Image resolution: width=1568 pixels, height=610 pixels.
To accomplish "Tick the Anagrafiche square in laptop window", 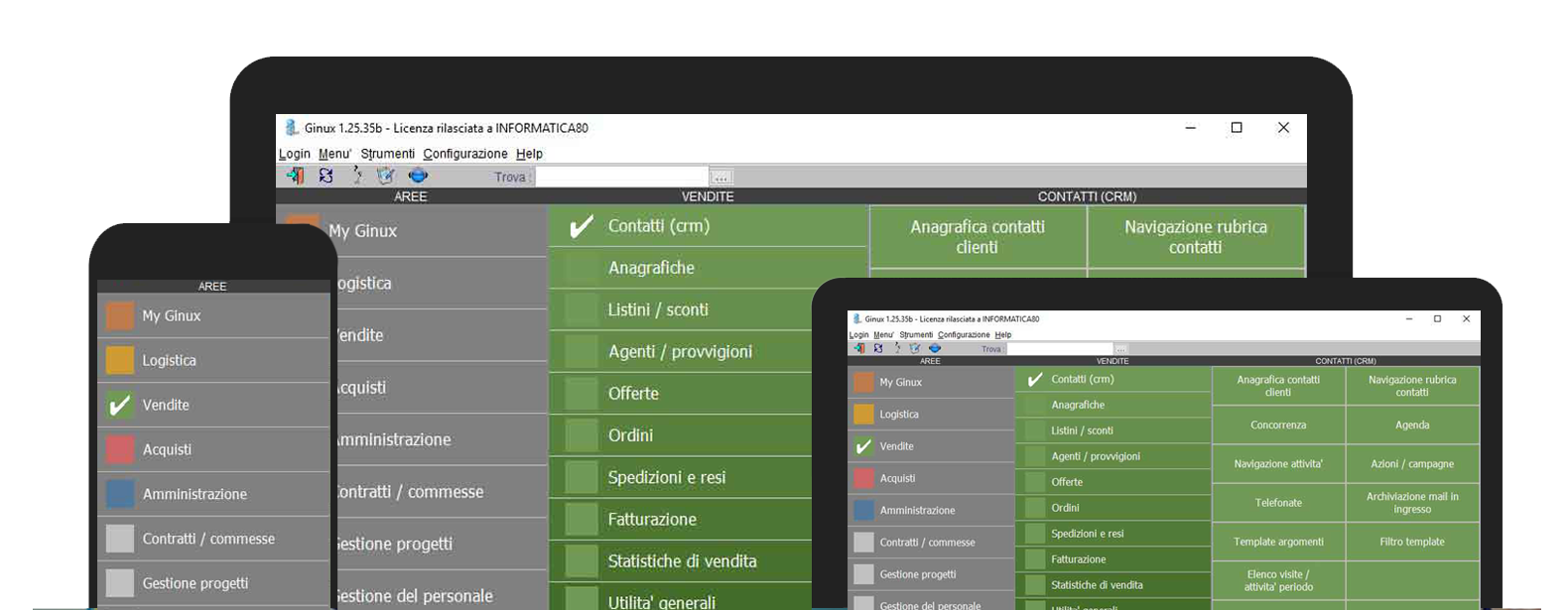I will 582,268.
